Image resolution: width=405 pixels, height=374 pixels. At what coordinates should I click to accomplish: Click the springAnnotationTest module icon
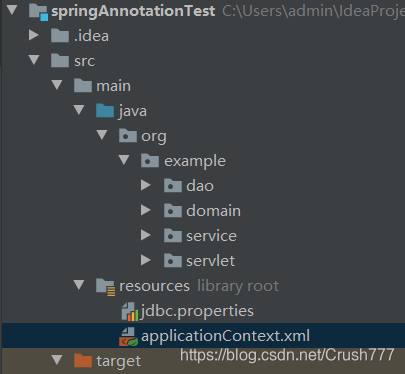pos(38,12)
